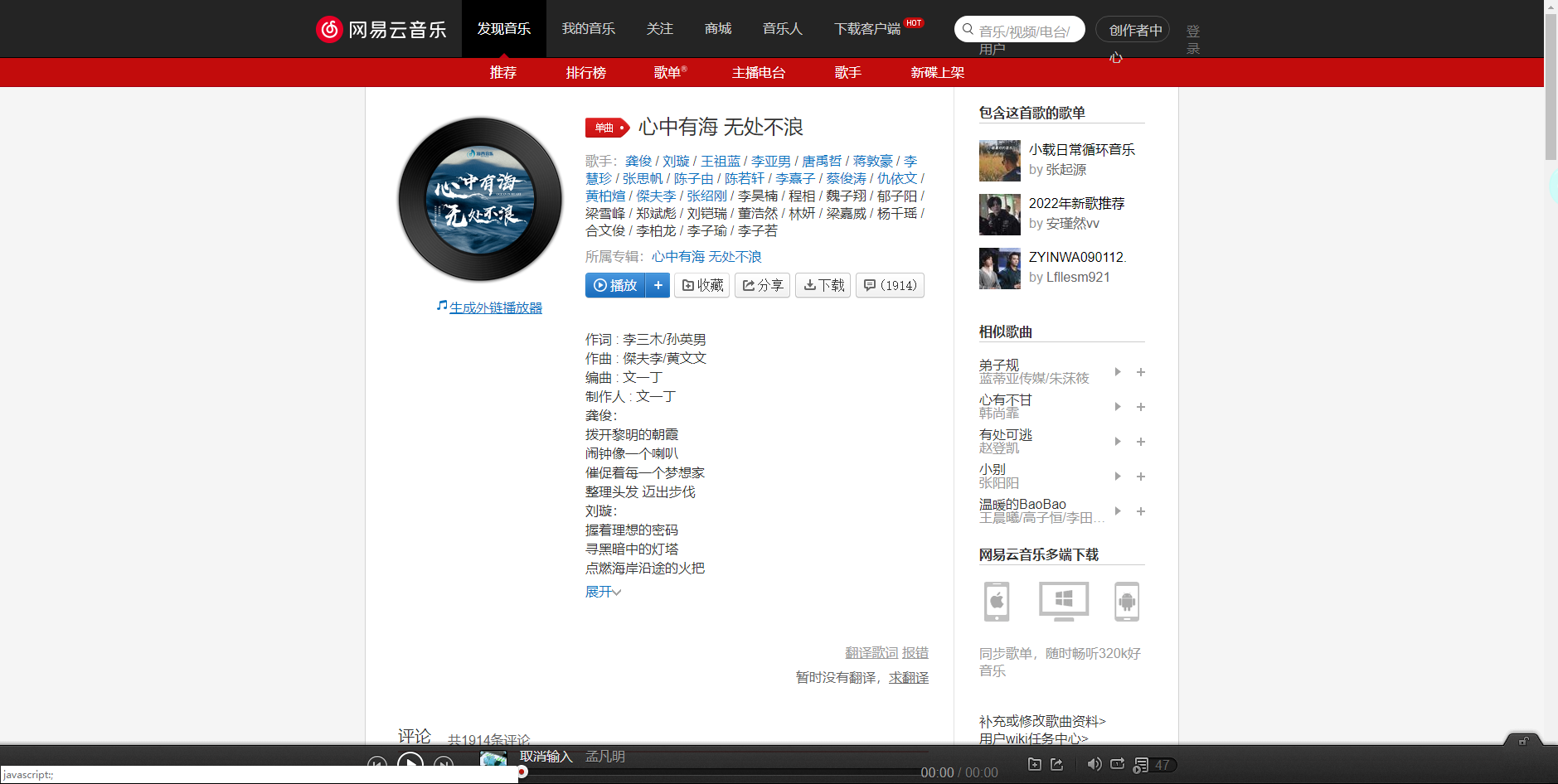Open the volume control in the player bar
This screenshot has height=784, width=1558.
click(x=1094, y=764)
